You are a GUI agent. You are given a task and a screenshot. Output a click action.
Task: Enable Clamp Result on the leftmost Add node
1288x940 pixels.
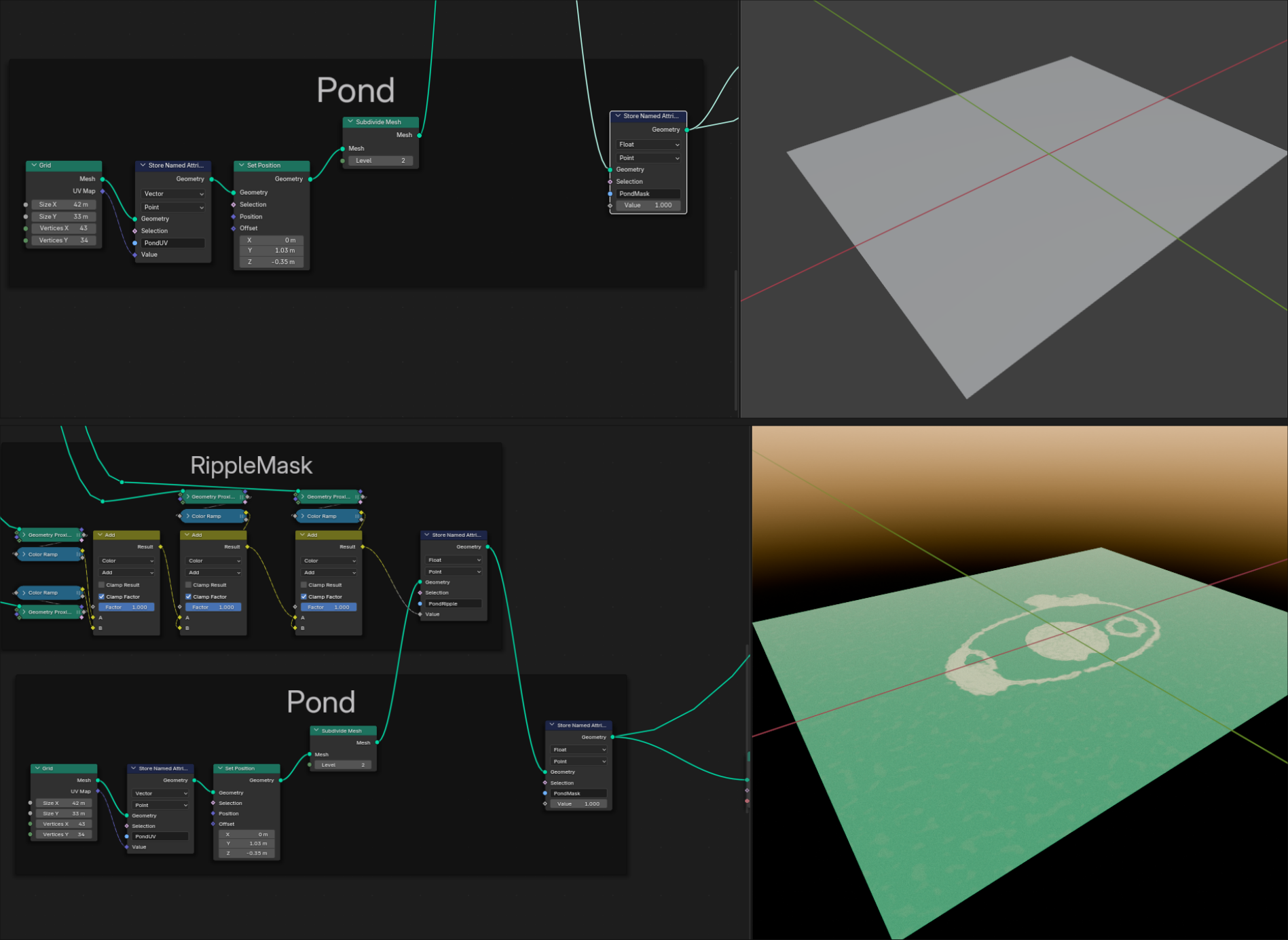pyautogui.click(x=102, y=584)
